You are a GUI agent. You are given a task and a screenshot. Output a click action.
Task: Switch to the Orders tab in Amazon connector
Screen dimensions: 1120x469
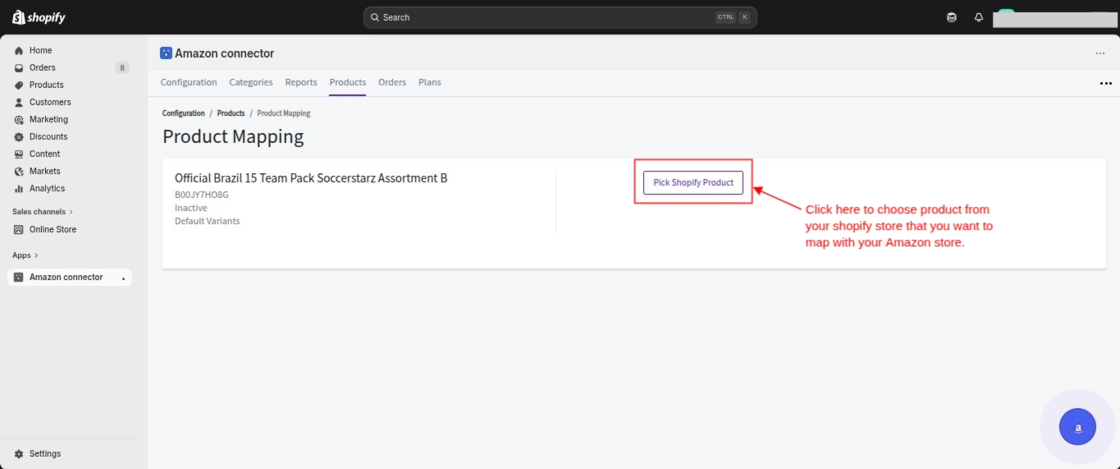click(x=392, y=83)
